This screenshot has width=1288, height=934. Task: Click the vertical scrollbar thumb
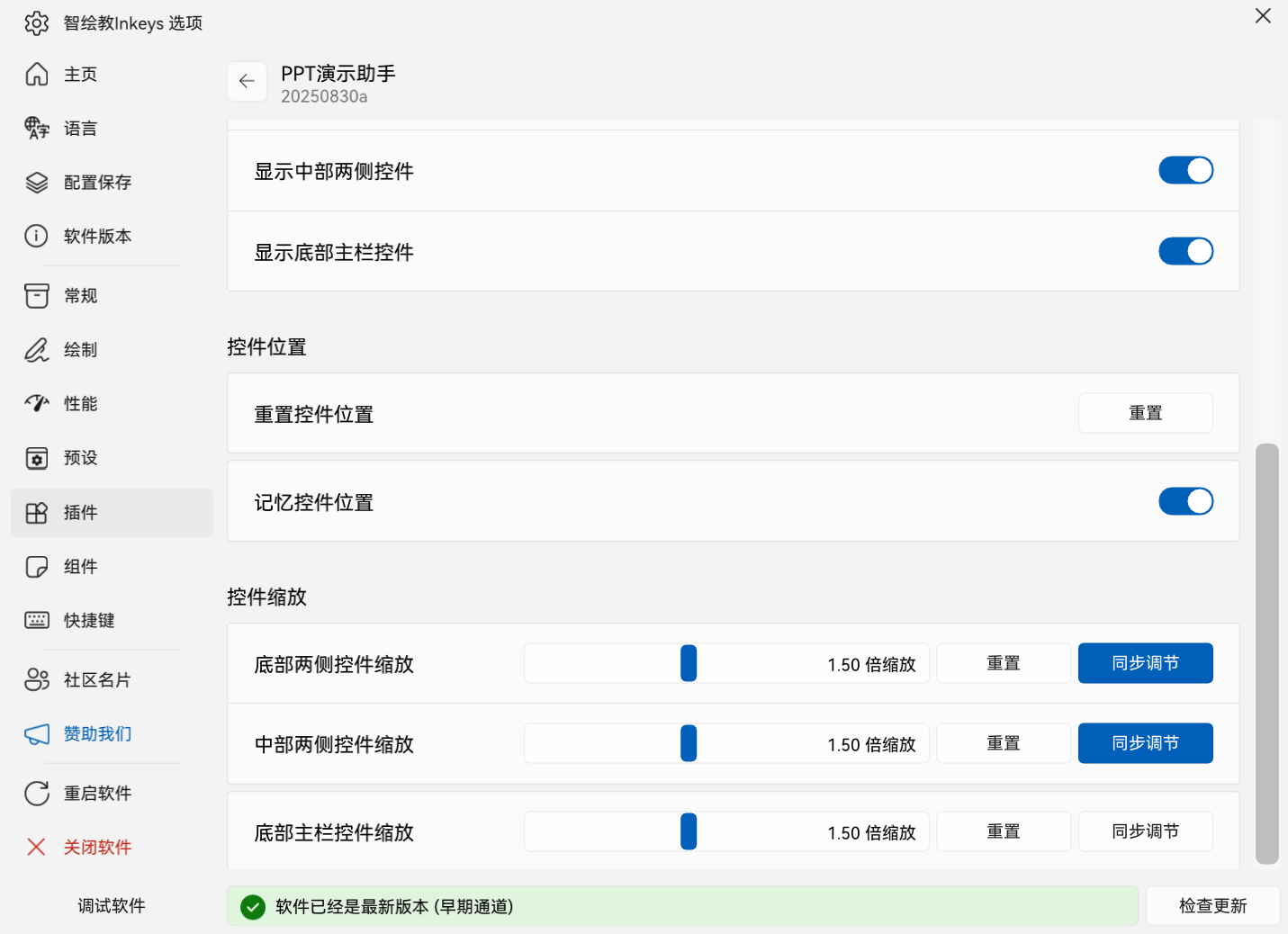[x=1267, y=652]
